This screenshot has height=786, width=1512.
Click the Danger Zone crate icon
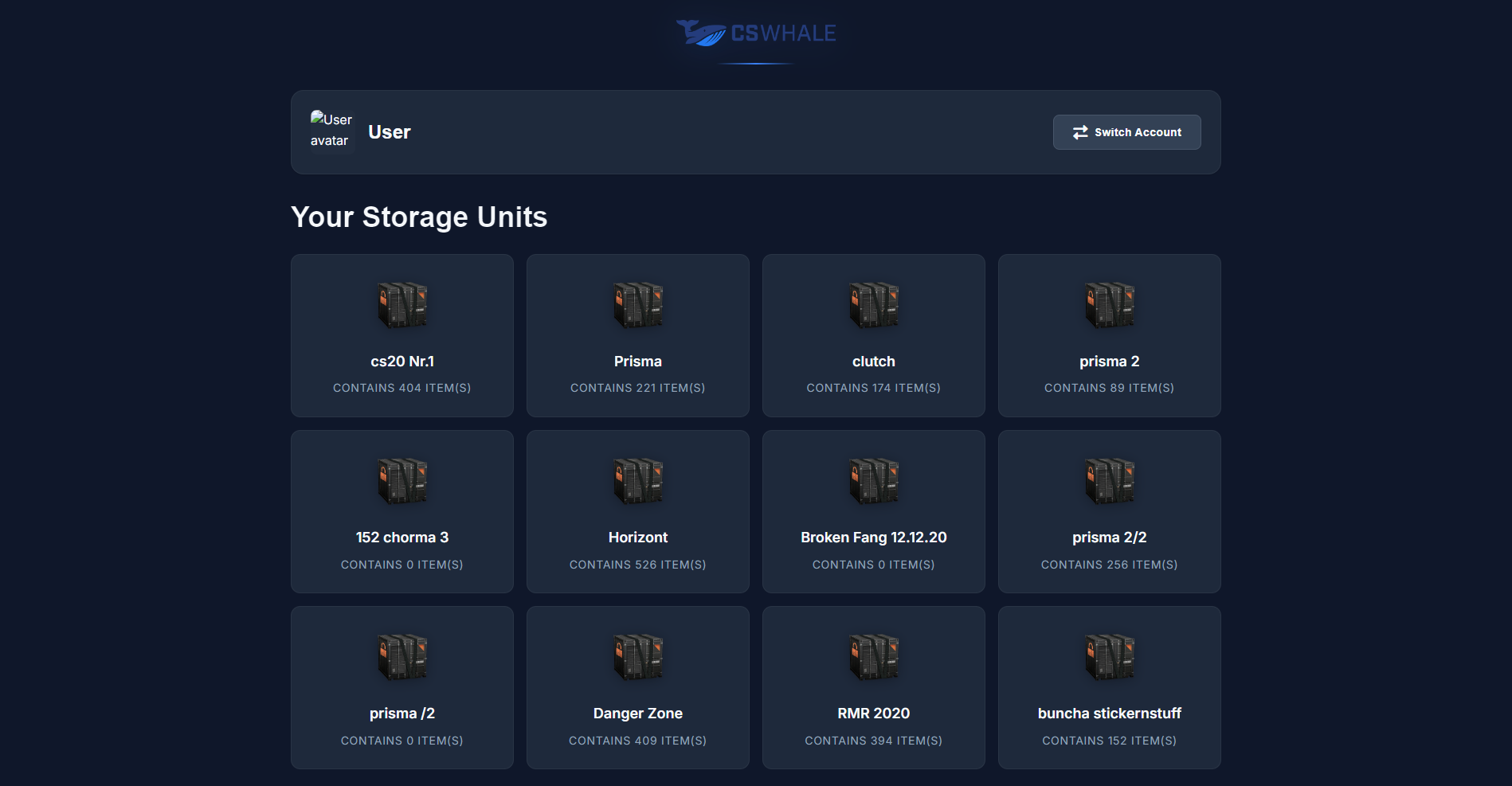637,657
